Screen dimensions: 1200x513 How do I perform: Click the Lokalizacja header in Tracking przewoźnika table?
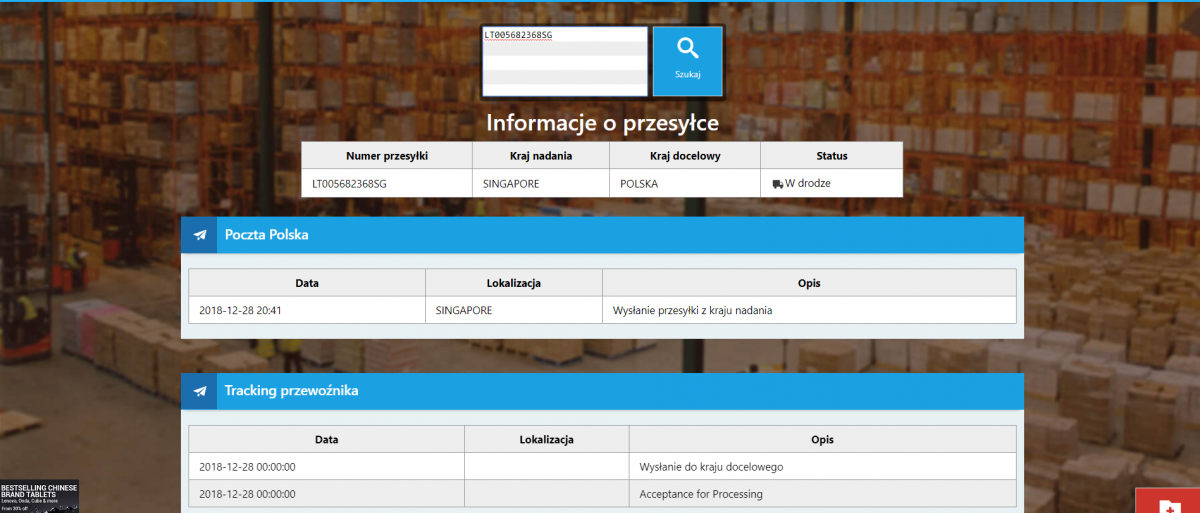click(546, 439)
